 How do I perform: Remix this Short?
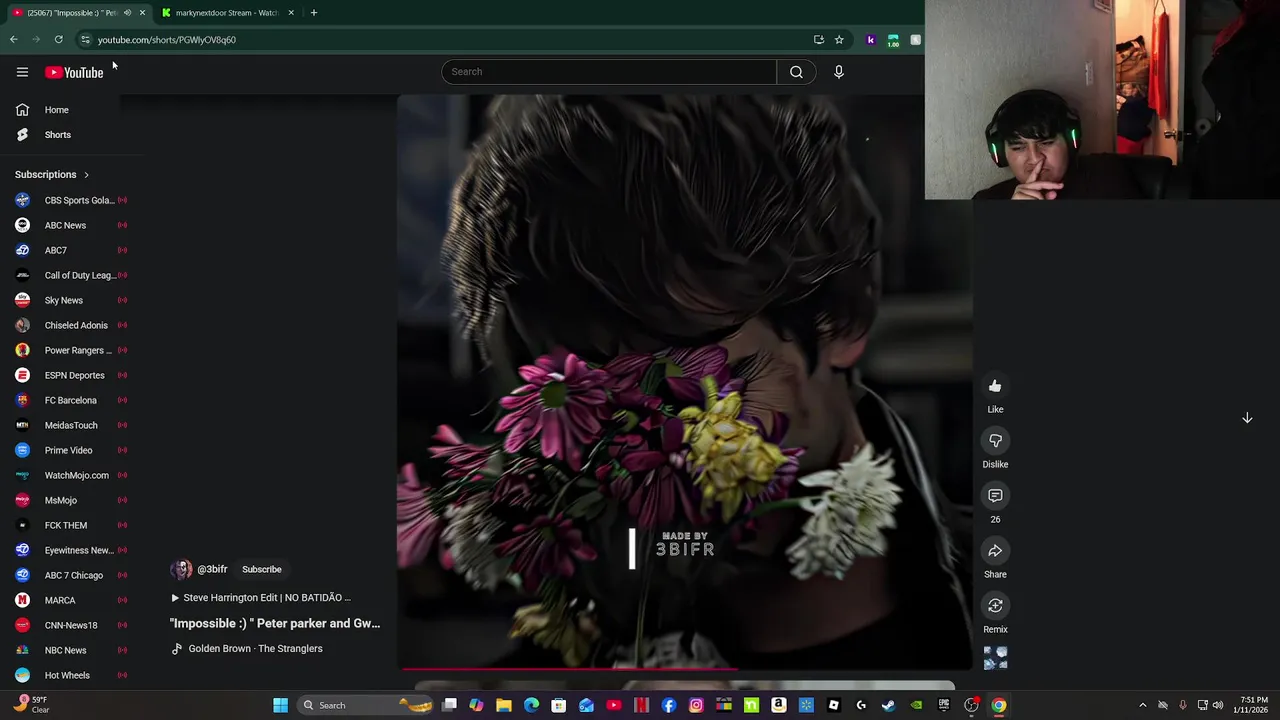coord(995,606)
